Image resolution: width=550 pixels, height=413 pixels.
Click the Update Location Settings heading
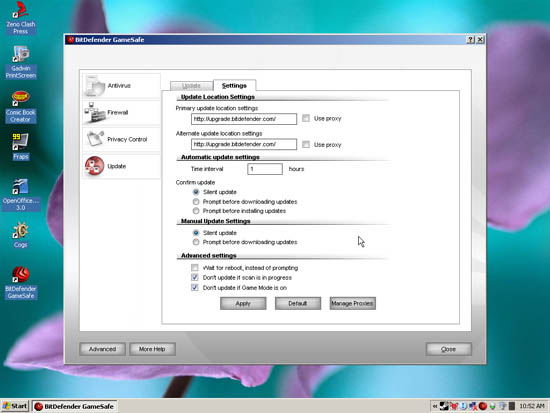click(x=218, y=97)
